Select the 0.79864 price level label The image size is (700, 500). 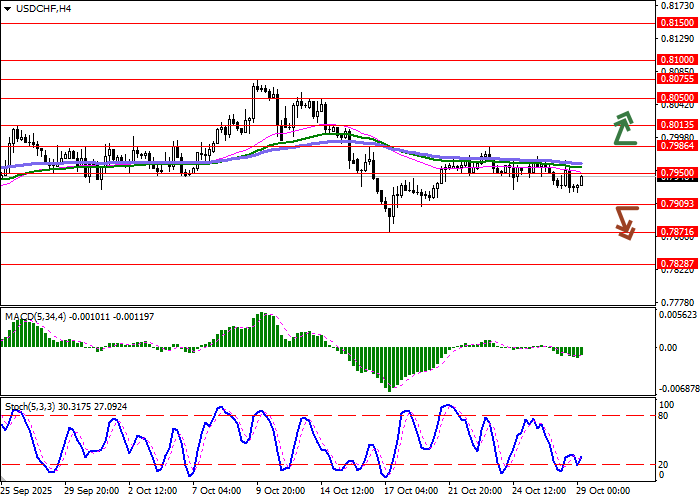[x=678, y=146]
